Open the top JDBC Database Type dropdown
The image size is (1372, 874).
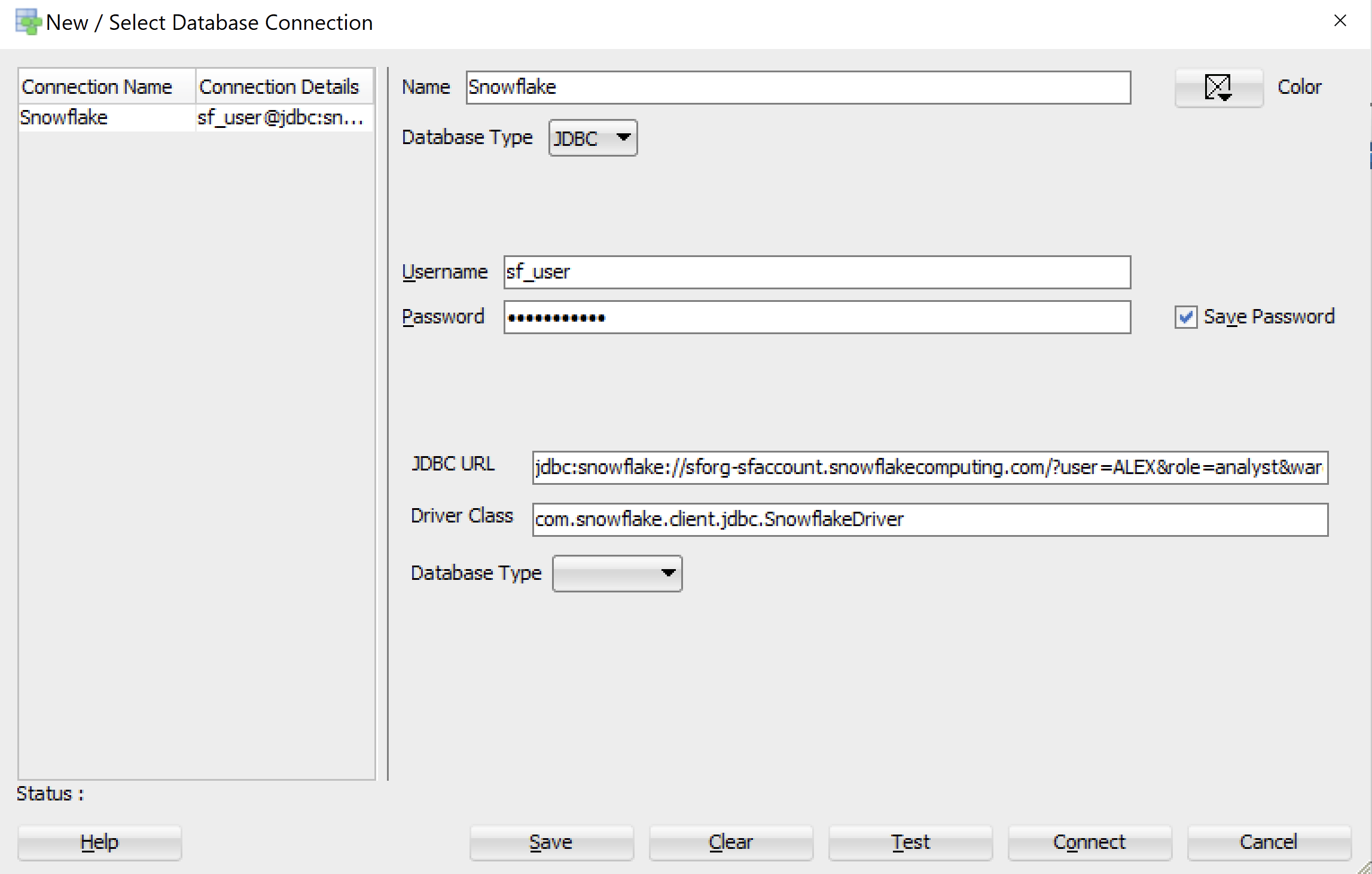tap(593, 138)
